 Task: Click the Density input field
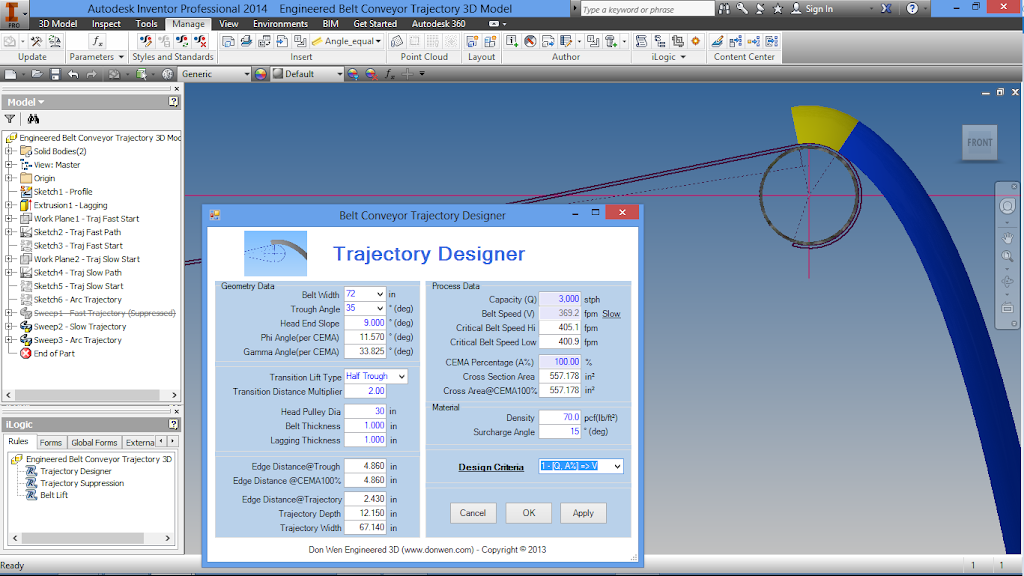(560, 417)
